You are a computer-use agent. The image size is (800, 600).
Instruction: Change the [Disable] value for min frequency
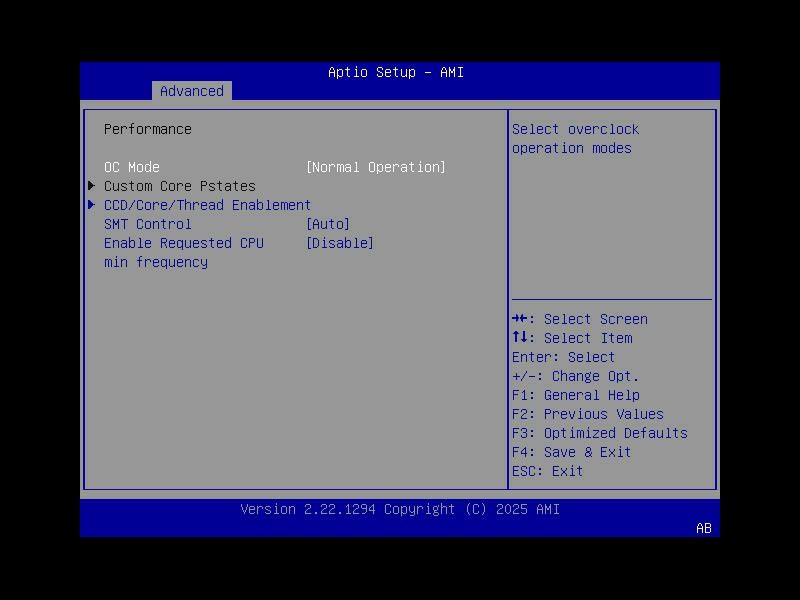click(x=340, y=243)
